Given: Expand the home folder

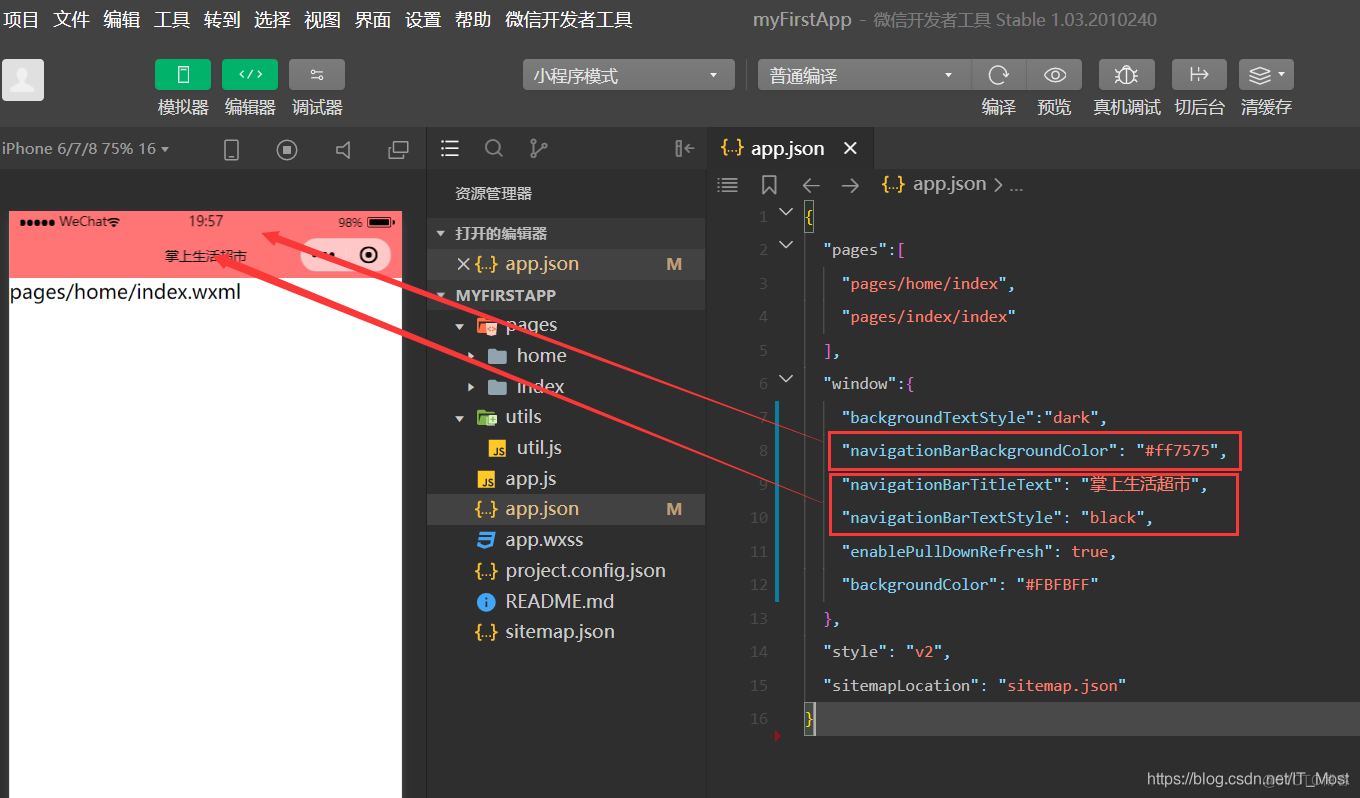Looking at the screenshot, I should pyautogui.click(x=472, y=356).
